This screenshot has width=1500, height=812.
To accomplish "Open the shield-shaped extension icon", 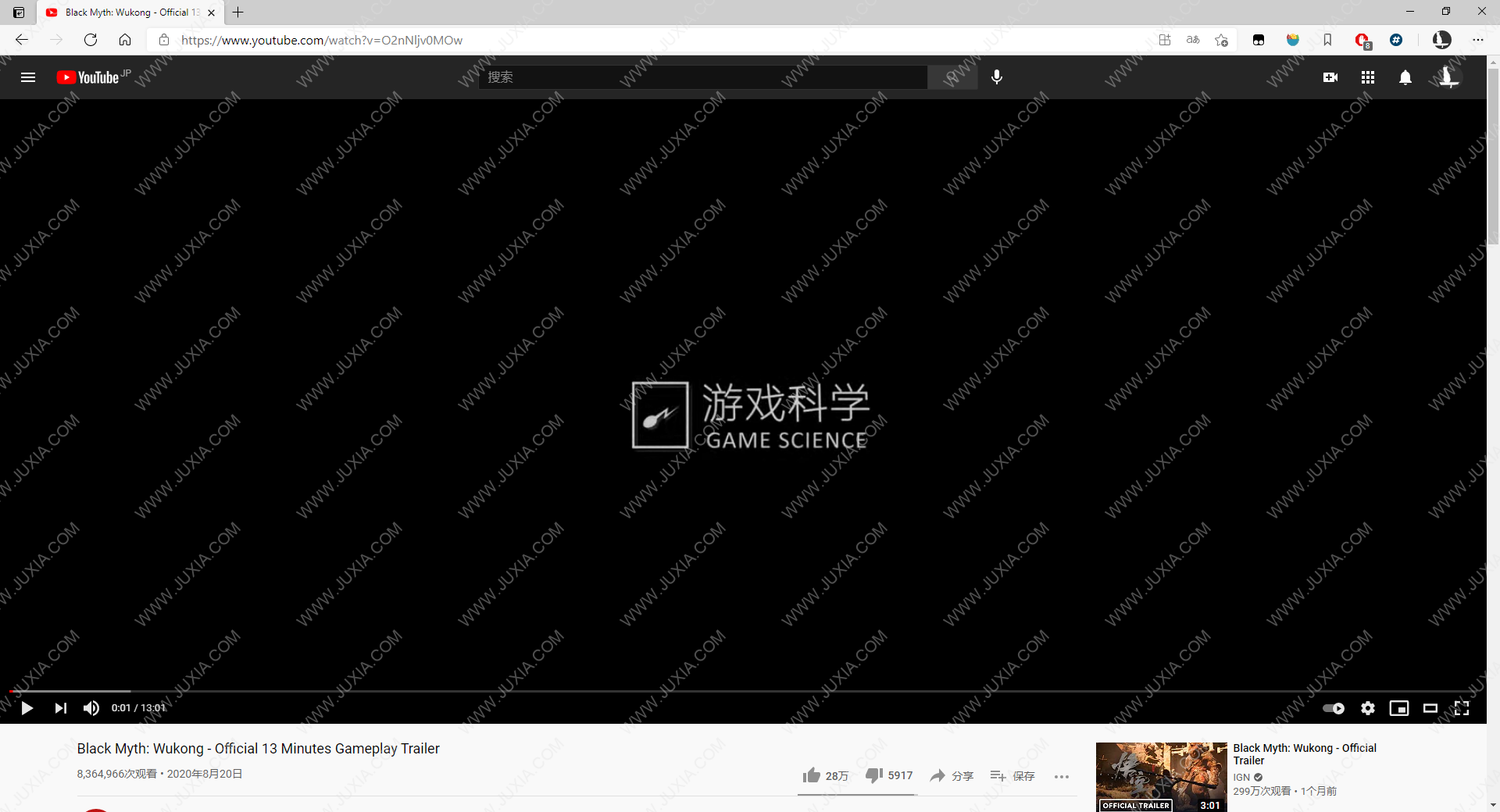I will [1293, 40].
